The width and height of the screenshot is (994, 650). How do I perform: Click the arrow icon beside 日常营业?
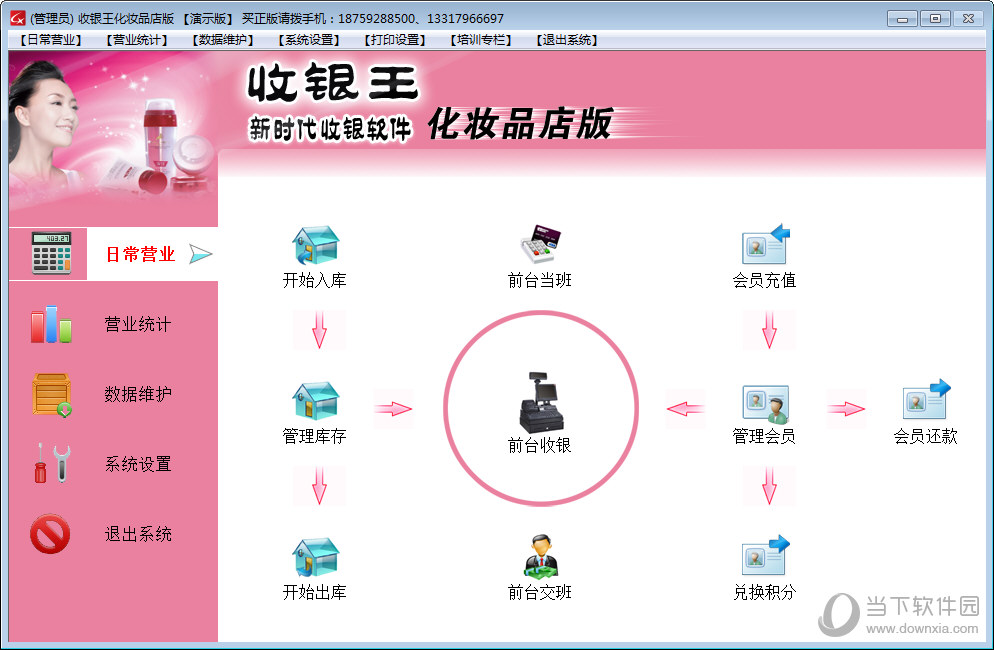coord(201,254)
